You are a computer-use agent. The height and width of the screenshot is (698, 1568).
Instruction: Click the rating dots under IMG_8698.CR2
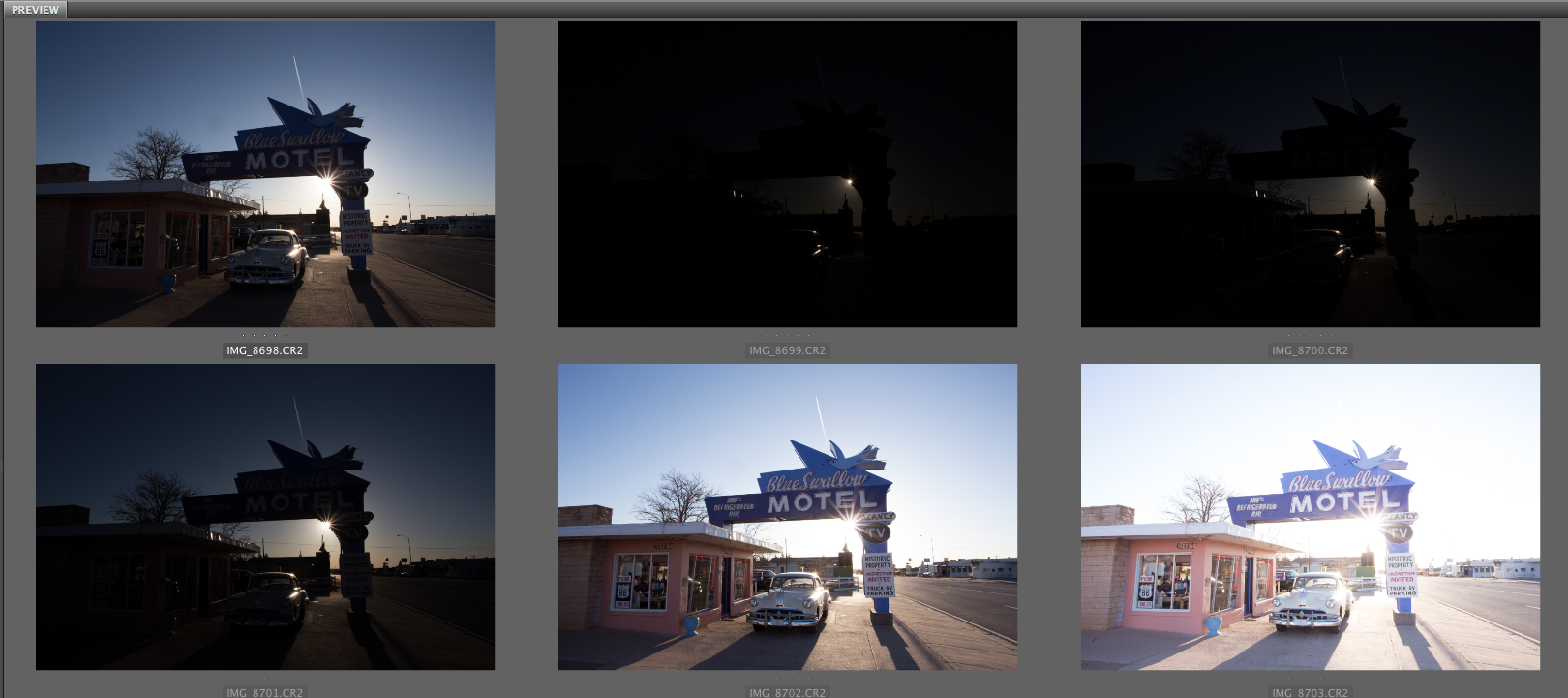click(264, 335)
